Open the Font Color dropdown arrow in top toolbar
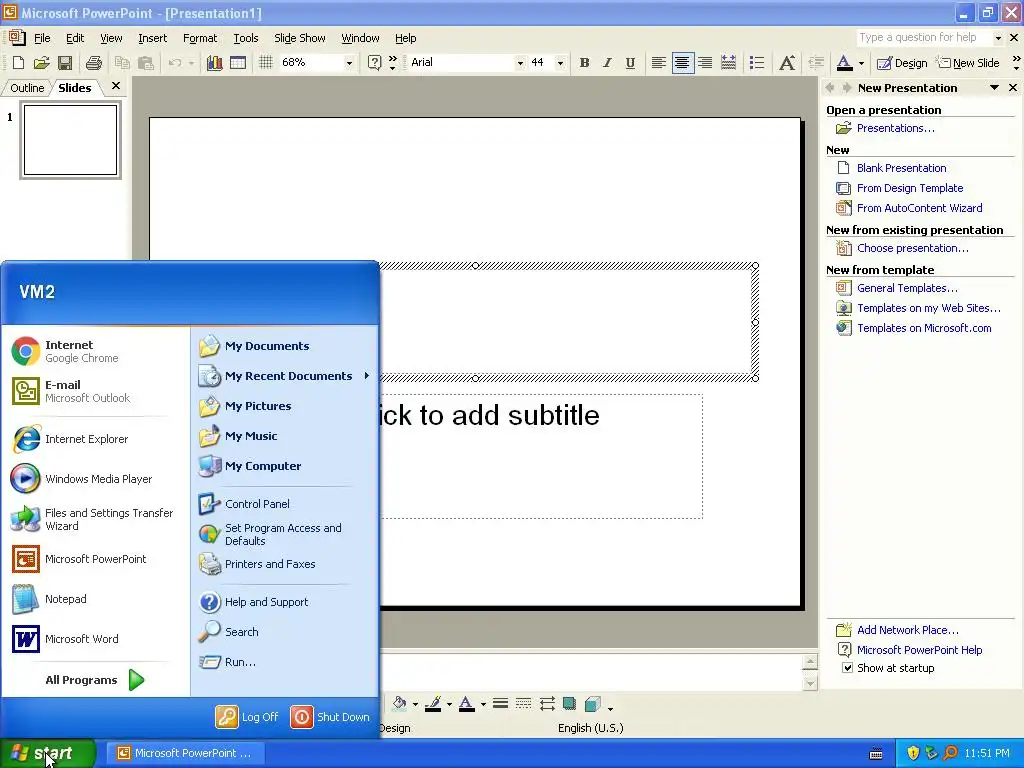The width and height of the screenshot is (1024, 768). (861, 63)
